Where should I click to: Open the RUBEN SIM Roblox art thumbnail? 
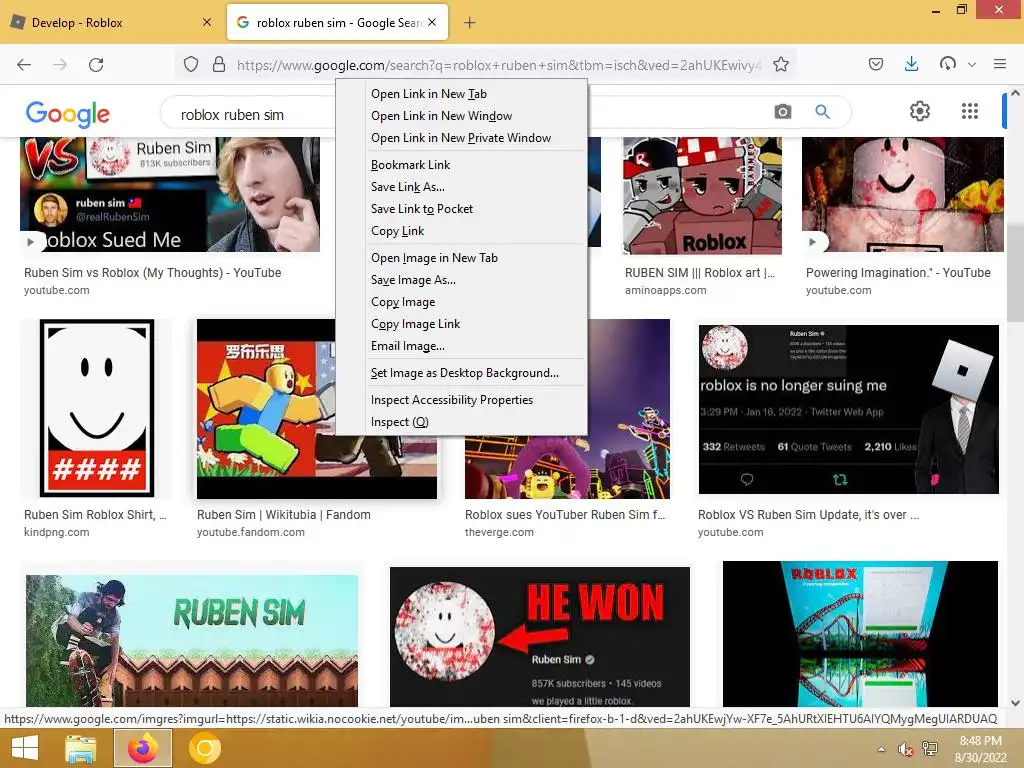[x=702, y=195]
